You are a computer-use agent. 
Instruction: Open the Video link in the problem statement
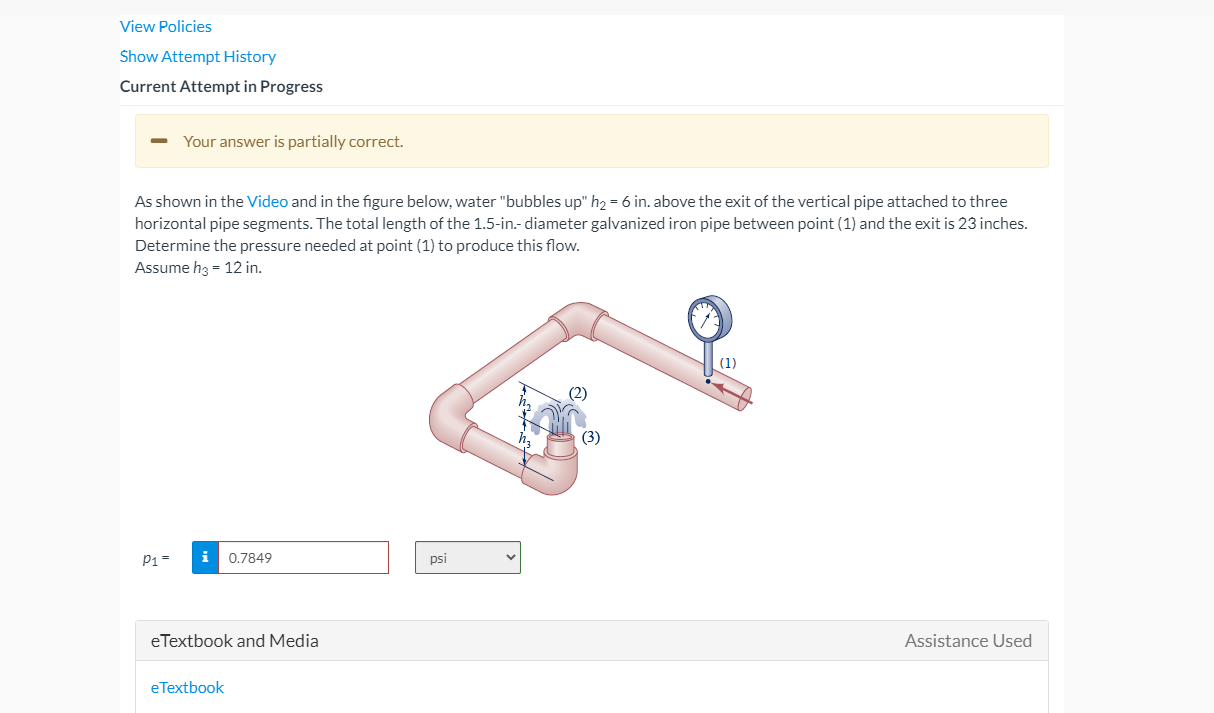[x=266, y=201]
